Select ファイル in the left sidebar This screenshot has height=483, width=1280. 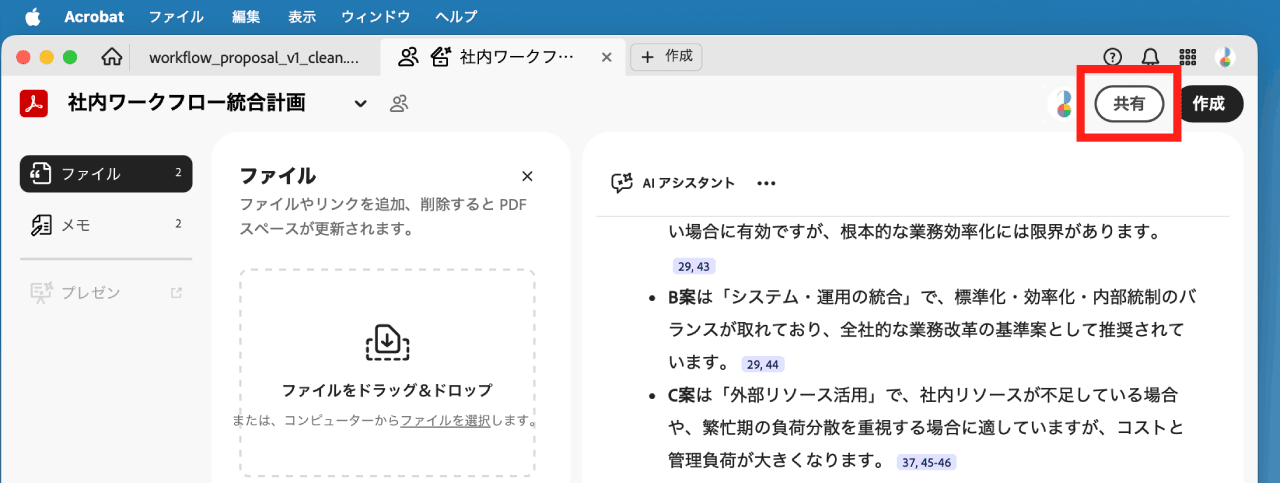[106, 173]
